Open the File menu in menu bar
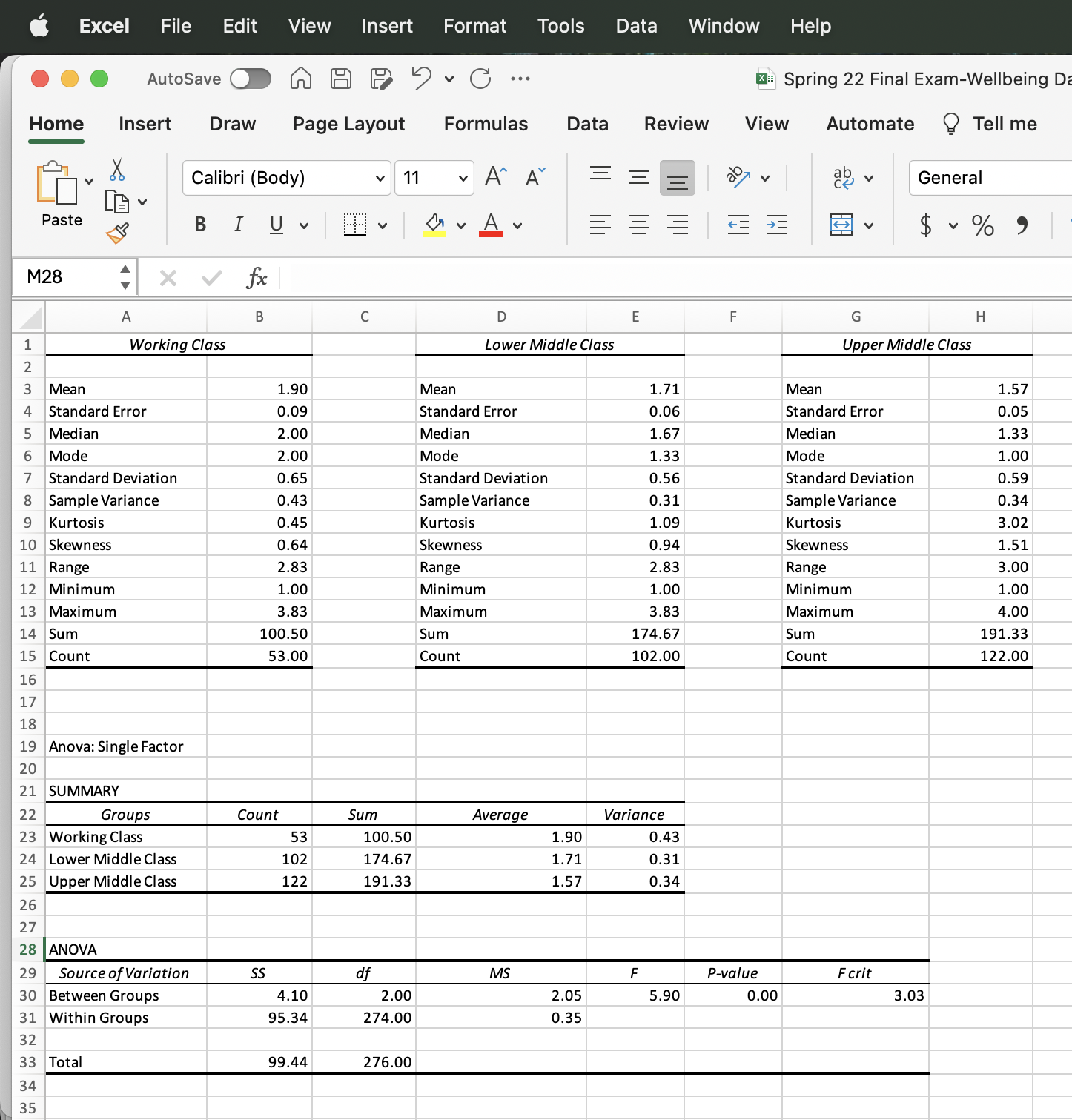The width and height of the screenshot is (1072, 1120). (x=176, y=26)
